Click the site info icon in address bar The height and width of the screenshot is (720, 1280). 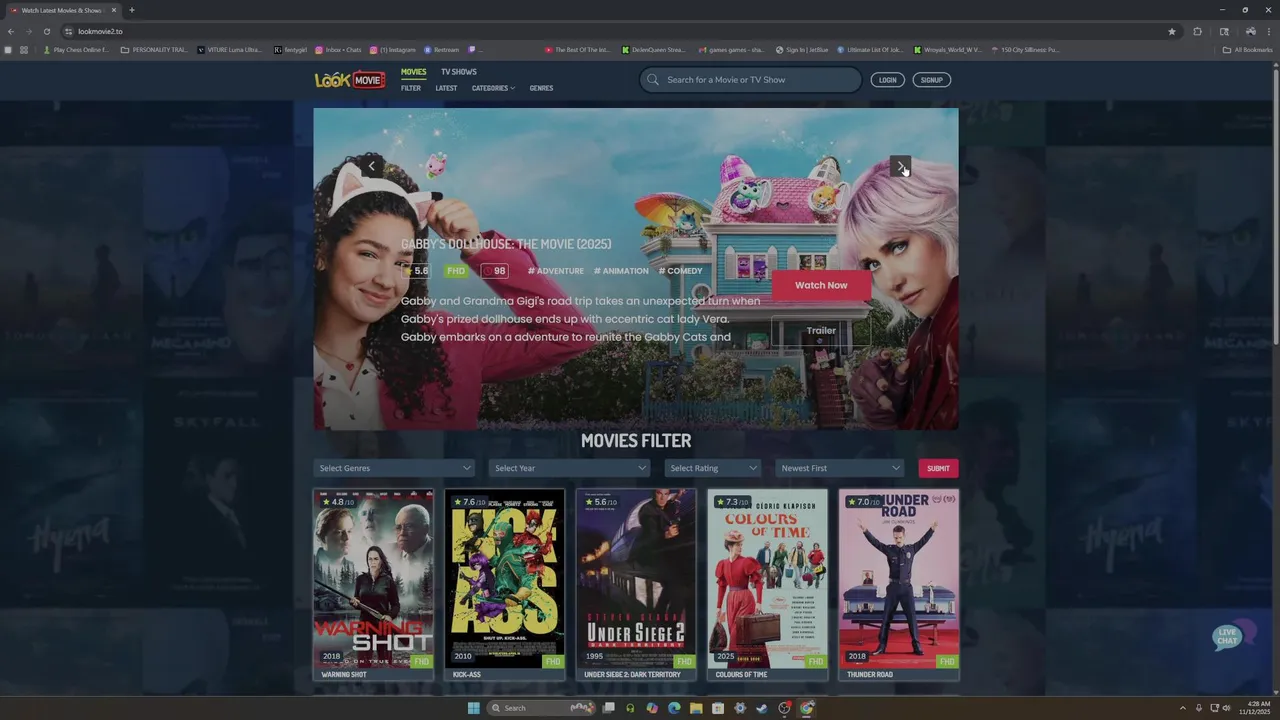[x=68, y=31]
